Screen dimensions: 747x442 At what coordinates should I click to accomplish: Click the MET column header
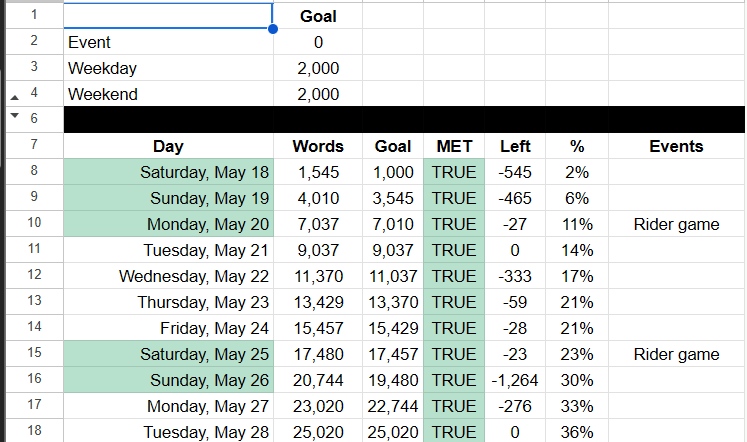pyautogui.click(x=454, y=146)
